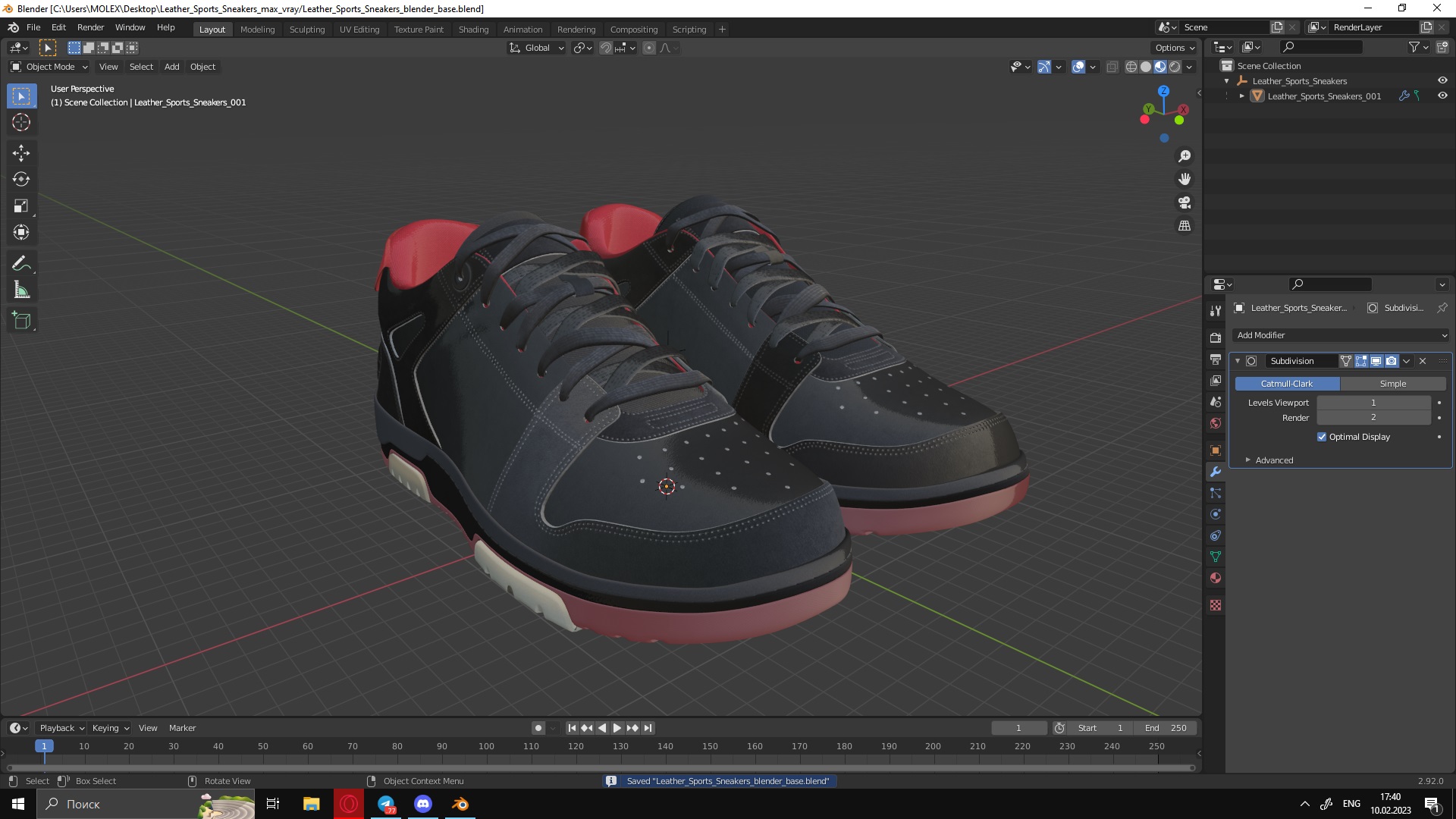
Task: Open the Render menu
Action: click(x=90, y=27)
